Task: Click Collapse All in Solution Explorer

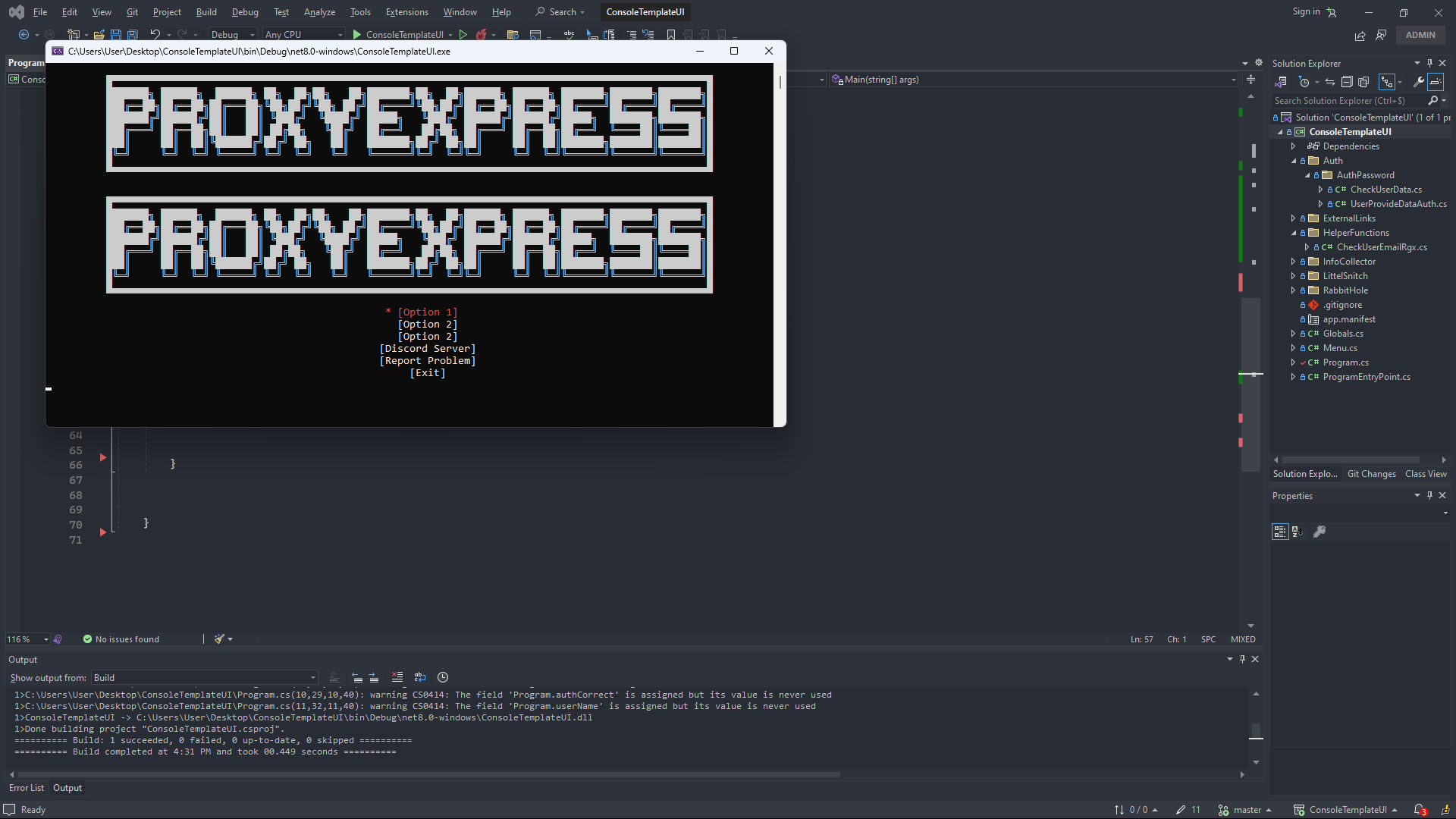Action: [1347, 82]
